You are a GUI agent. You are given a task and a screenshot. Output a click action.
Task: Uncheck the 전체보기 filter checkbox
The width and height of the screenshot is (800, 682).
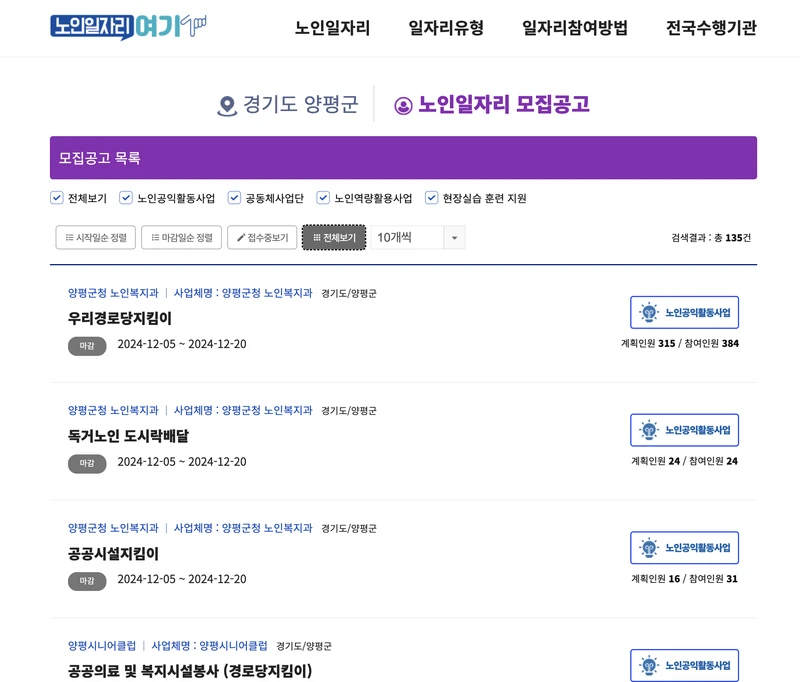pos(55,197)
